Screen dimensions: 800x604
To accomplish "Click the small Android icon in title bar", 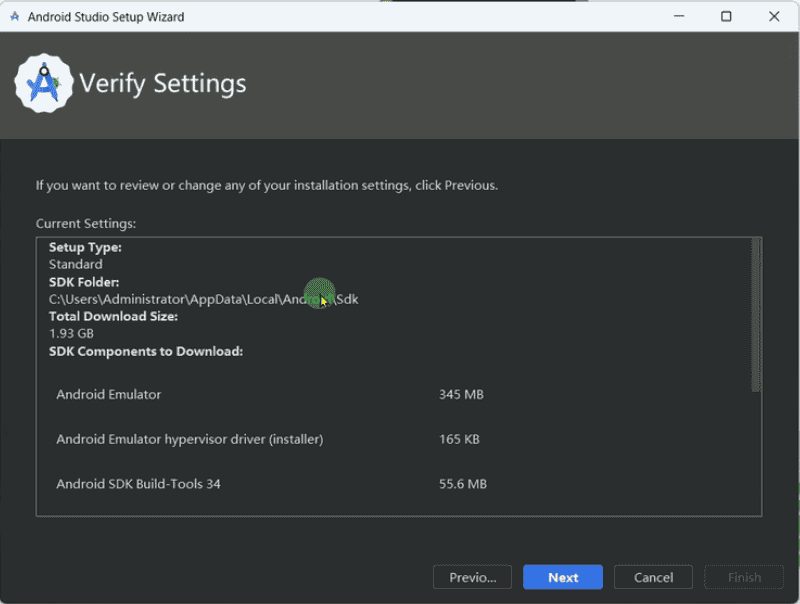I will tap(14, 17).
